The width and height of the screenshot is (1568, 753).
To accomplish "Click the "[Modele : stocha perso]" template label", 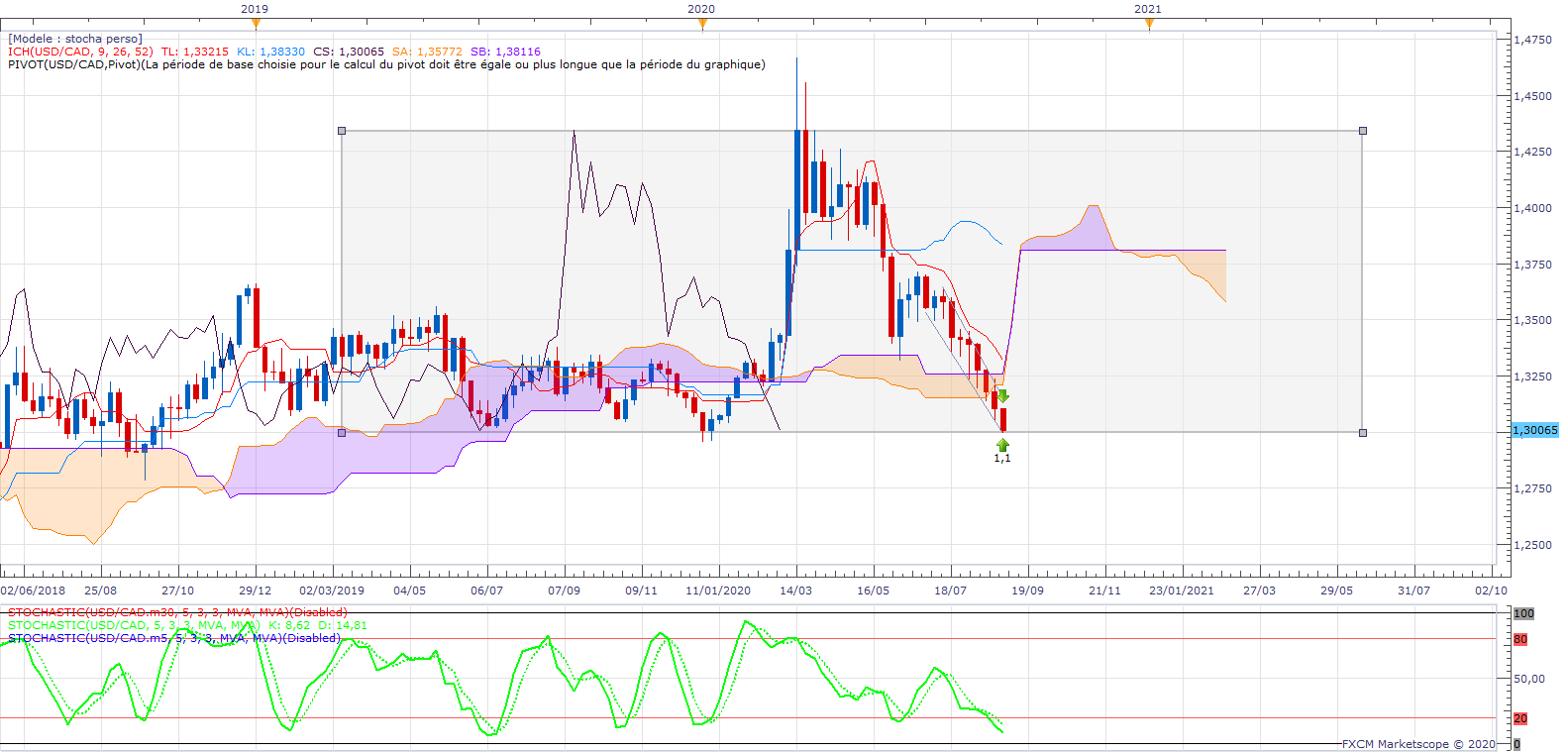I will [75, 39].
